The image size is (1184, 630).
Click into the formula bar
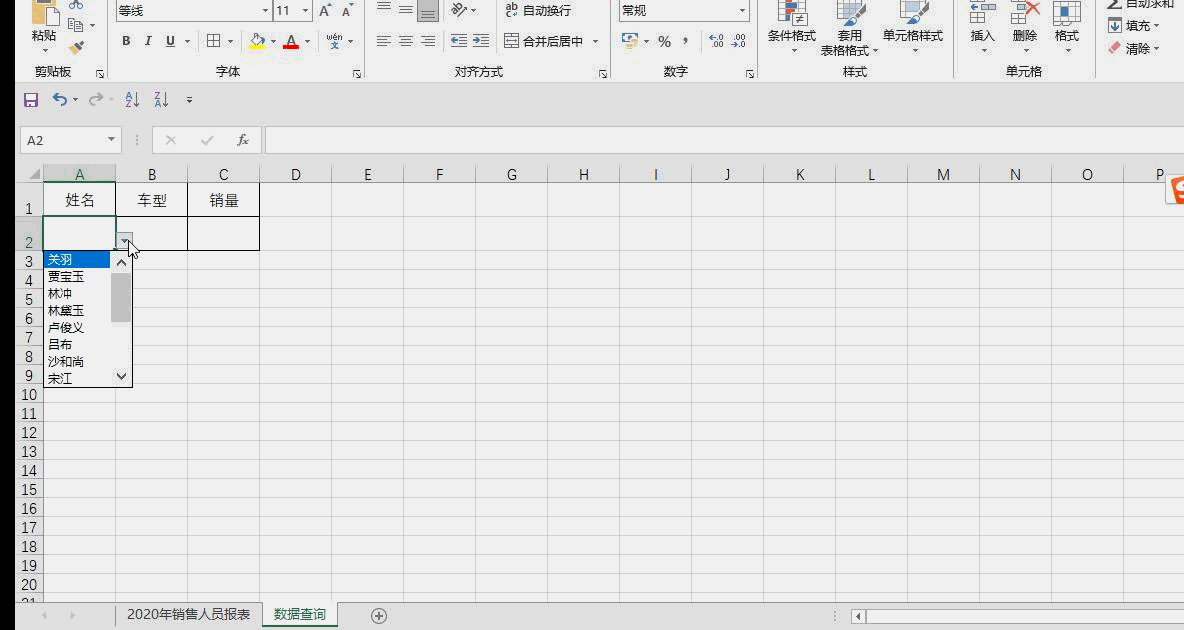click(723, 140)
